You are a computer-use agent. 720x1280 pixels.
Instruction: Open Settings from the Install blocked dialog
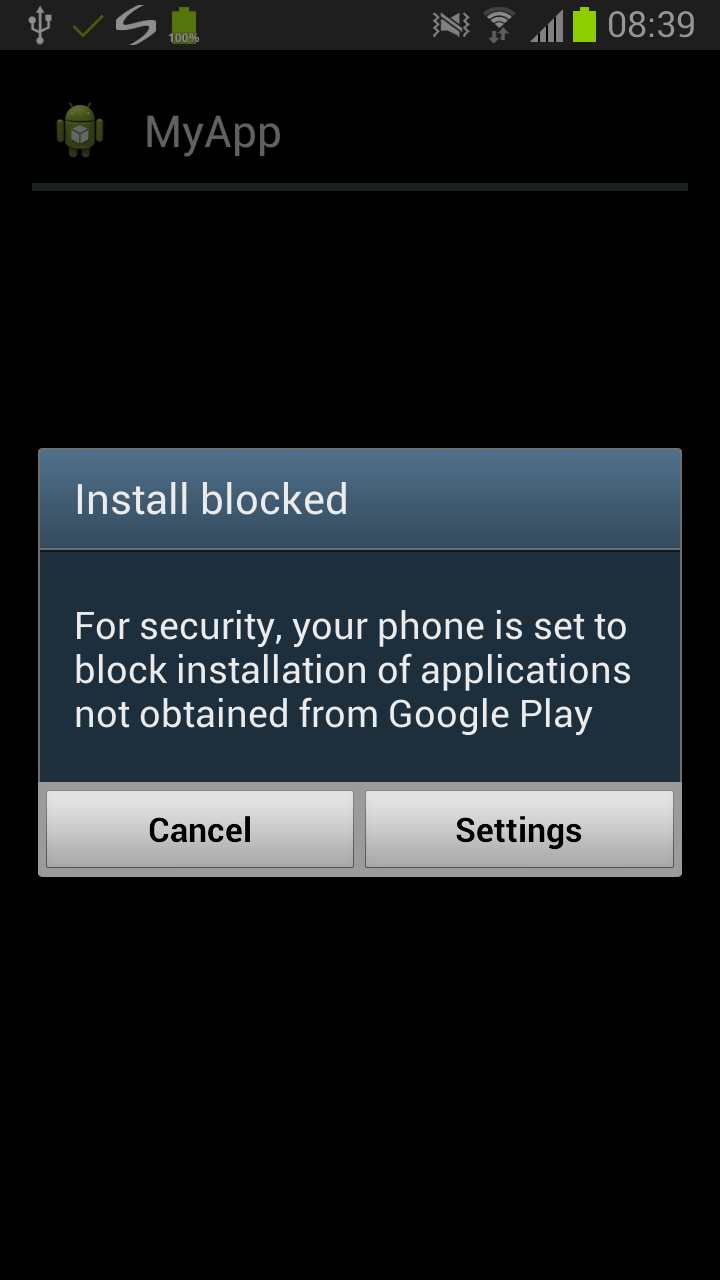click(x=519, y=829)
